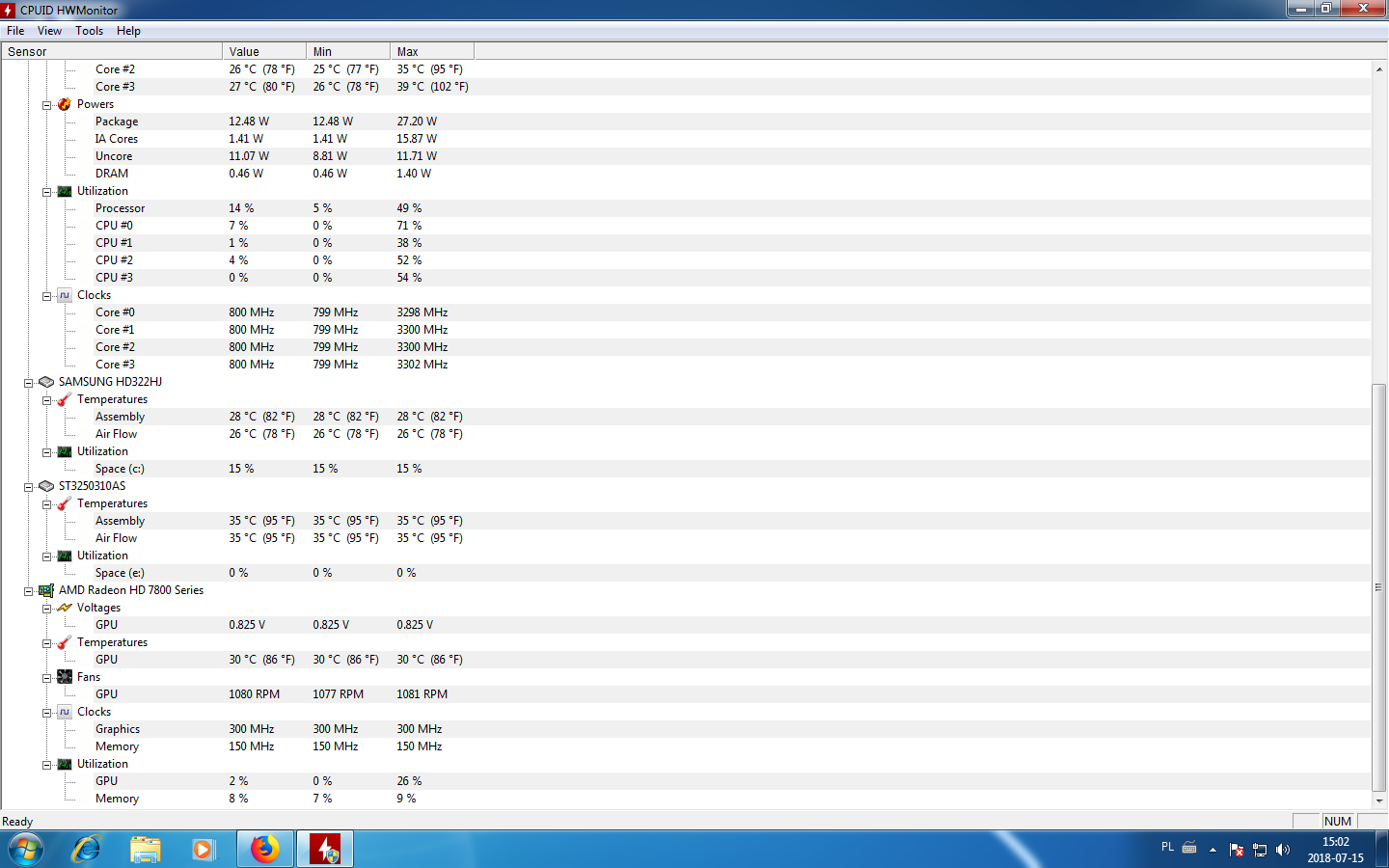Viewport: 1389px width, 868px height.
Task: Click the GPU Voltages icon
Action: click(65, 608)
